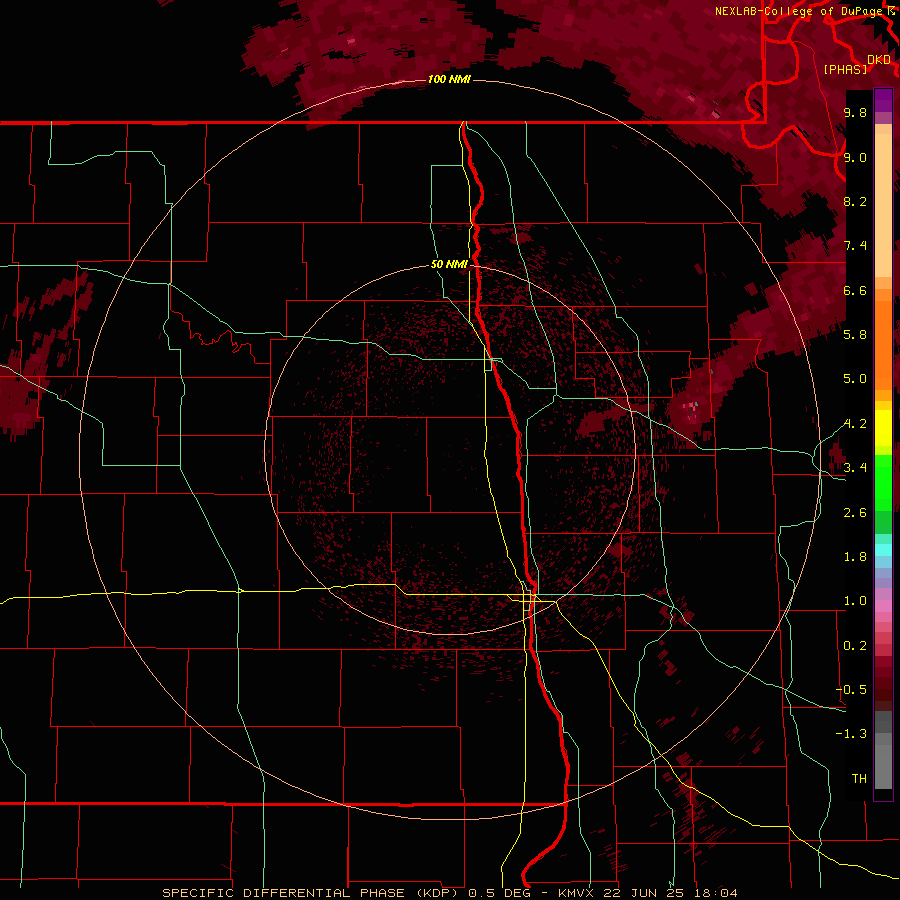The image size is (900, 900).
Task: Pick the peach segment of the color bar
Action: click(883, 205)
